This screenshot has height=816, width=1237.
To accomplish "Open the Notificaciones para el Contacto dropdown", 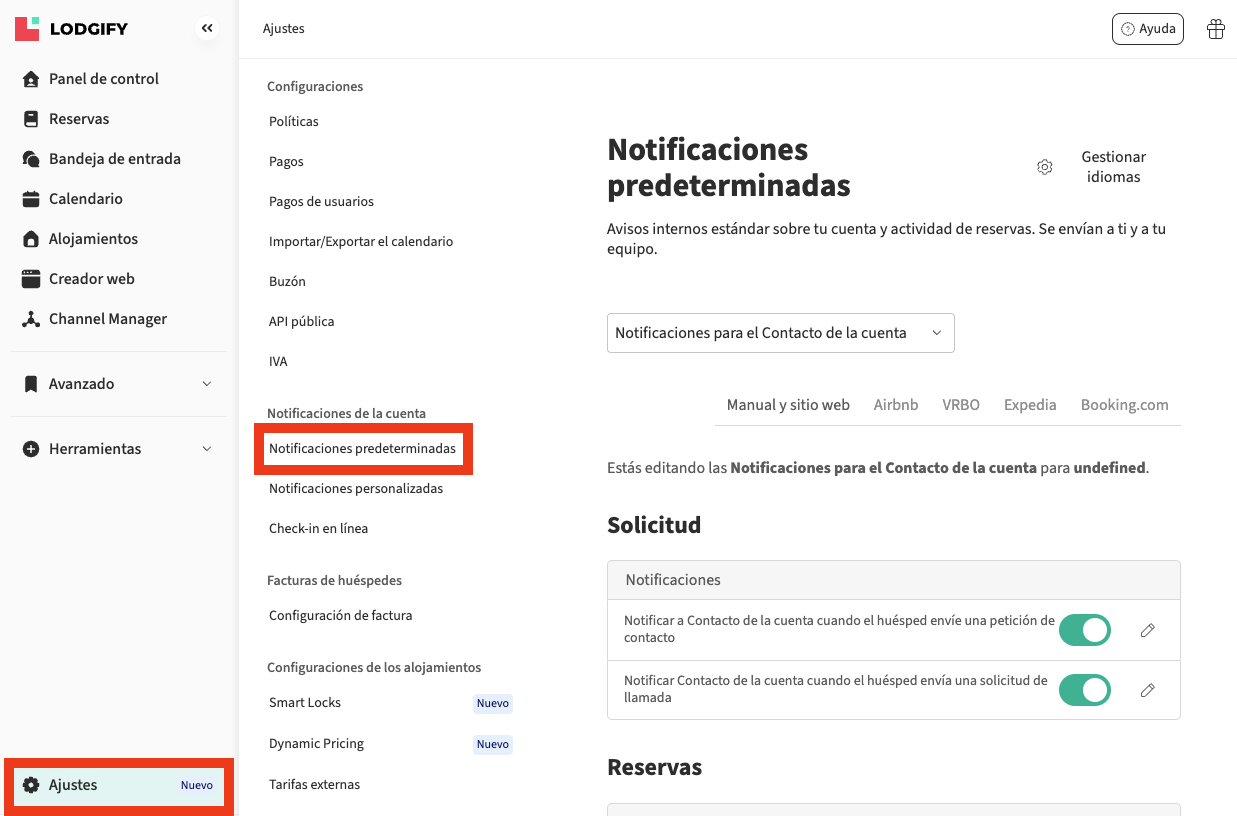I will (780, 333).
